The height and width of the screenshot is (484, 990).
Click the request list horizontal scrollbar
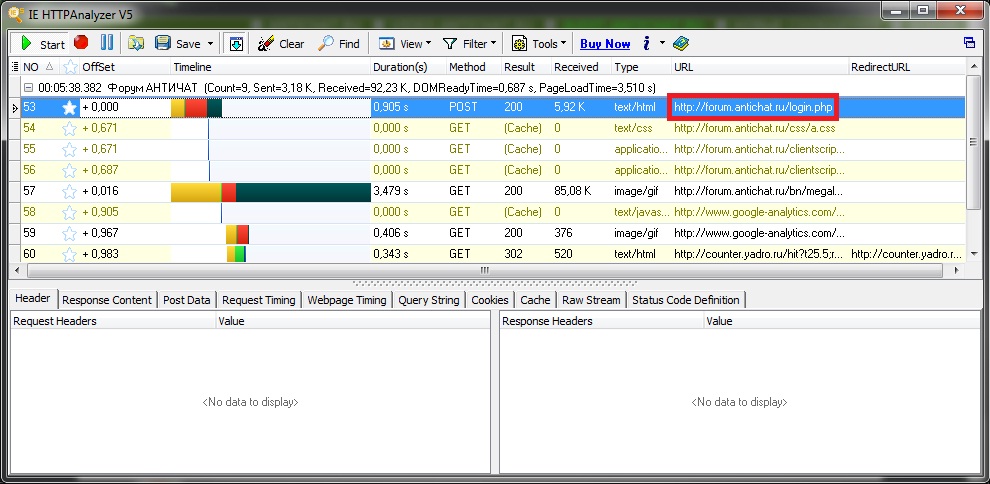(484, 270)
